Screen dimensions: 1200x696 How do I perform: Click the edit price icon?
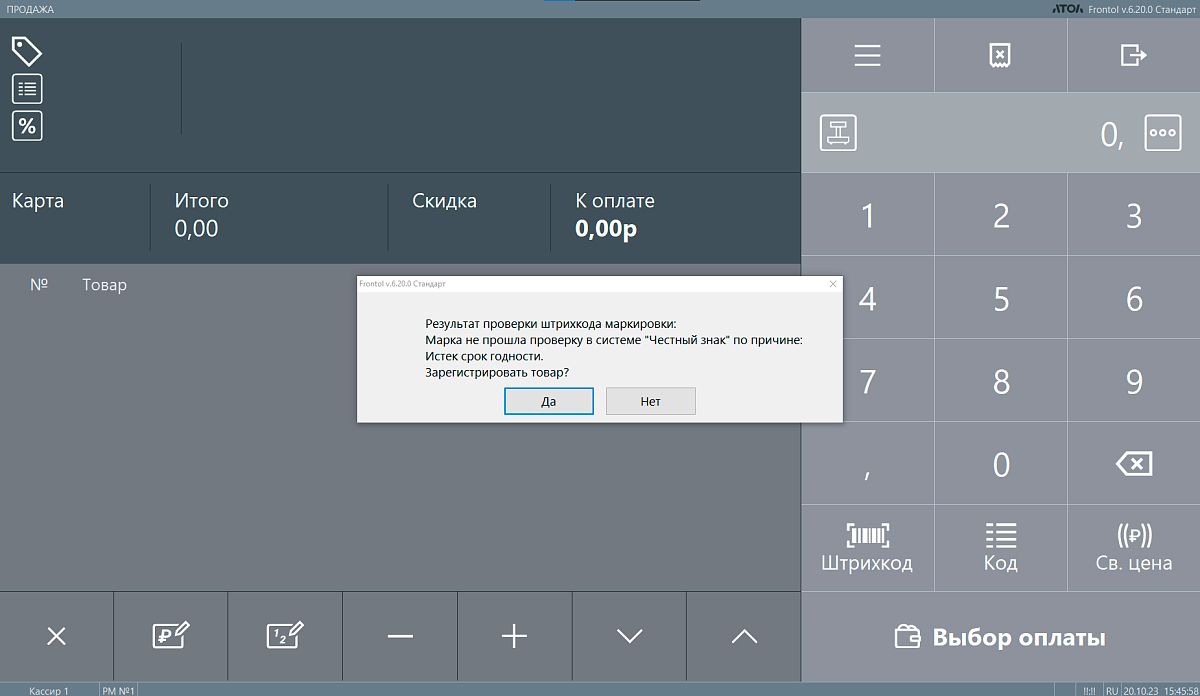pos(170,636)
